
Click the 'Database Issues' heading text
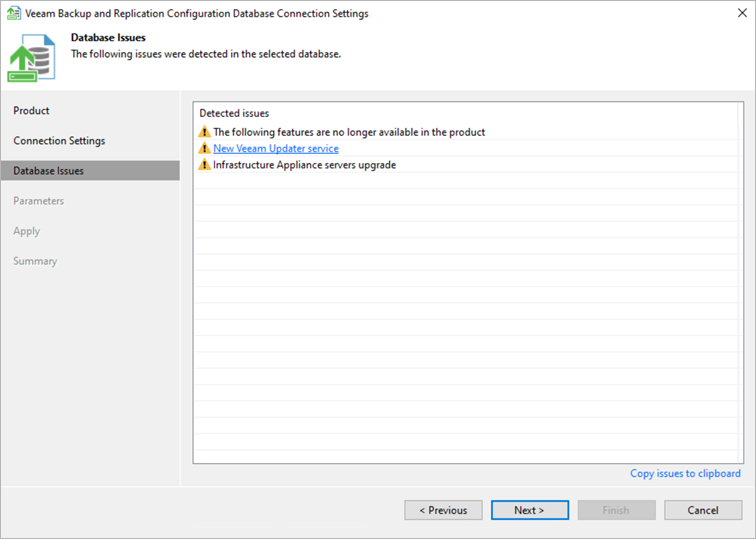108,38
